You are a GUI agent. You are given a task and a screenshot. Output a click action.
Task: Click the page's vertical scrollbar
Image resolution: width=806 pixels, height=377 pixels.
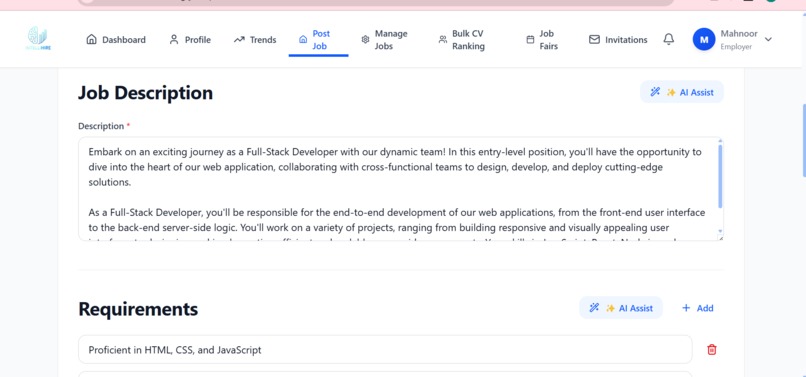(803, 140)
